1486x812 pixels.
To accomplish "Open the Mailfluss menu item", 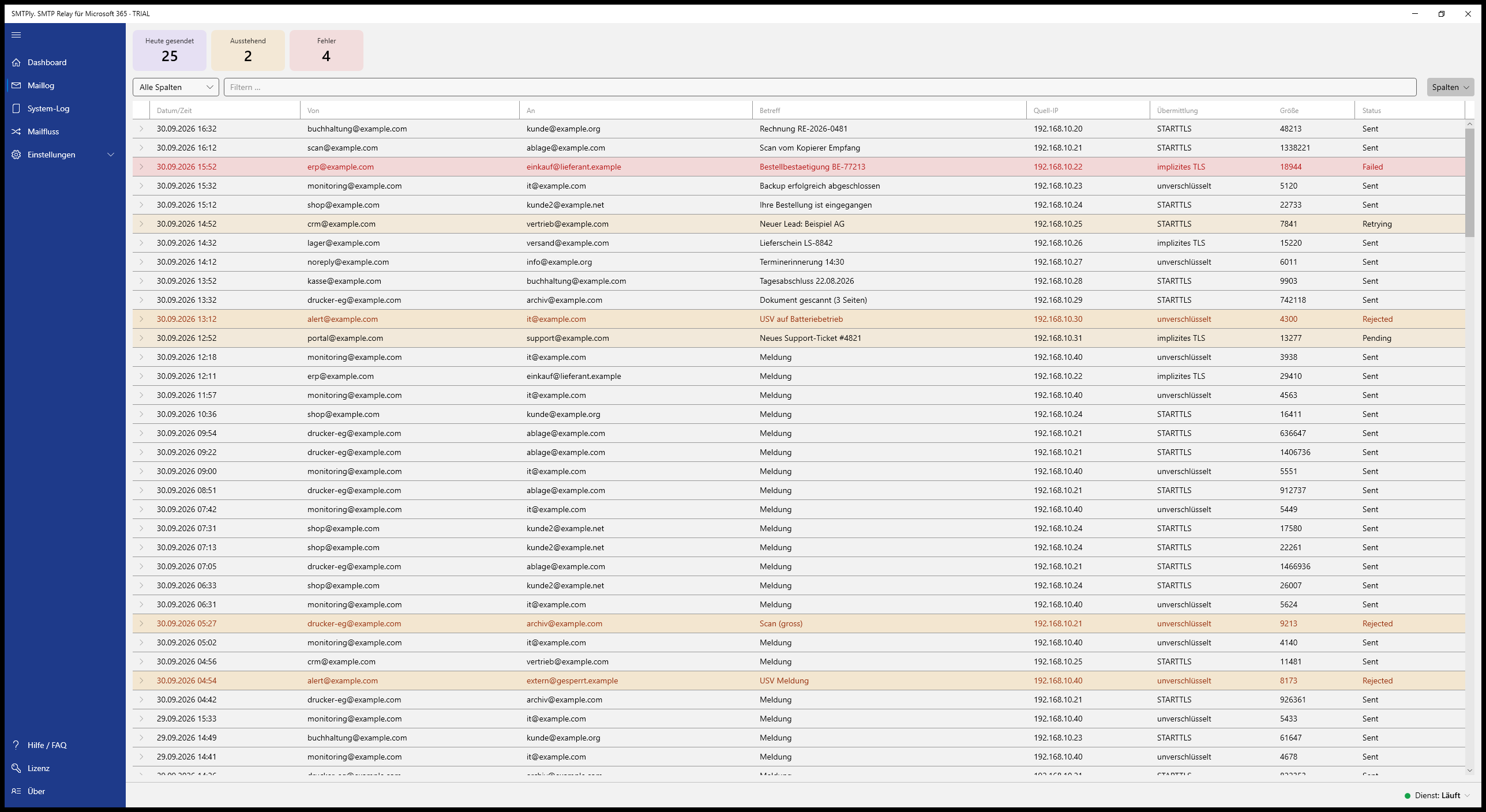I will tap(65, 131).
